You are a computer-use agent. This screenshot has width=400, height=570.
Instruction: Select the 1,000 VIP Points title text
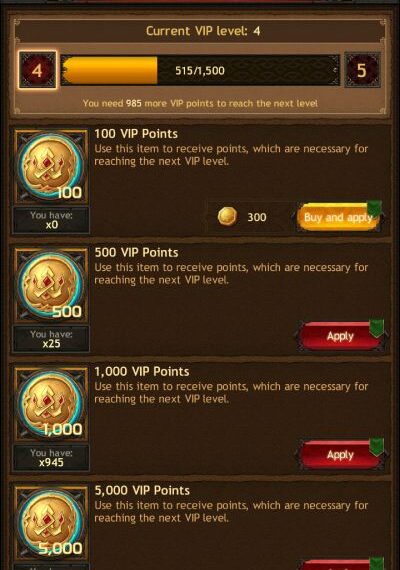tap(142, 372)
